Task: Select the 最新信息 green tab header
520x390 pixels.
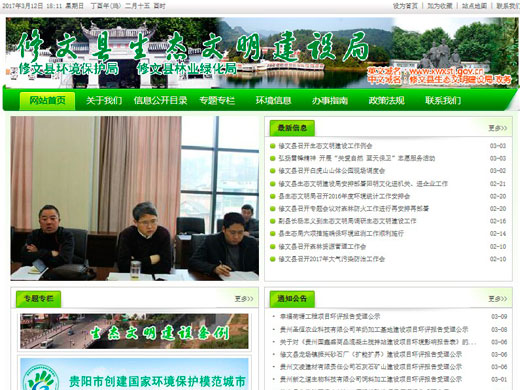Action: tap(292, 128)
